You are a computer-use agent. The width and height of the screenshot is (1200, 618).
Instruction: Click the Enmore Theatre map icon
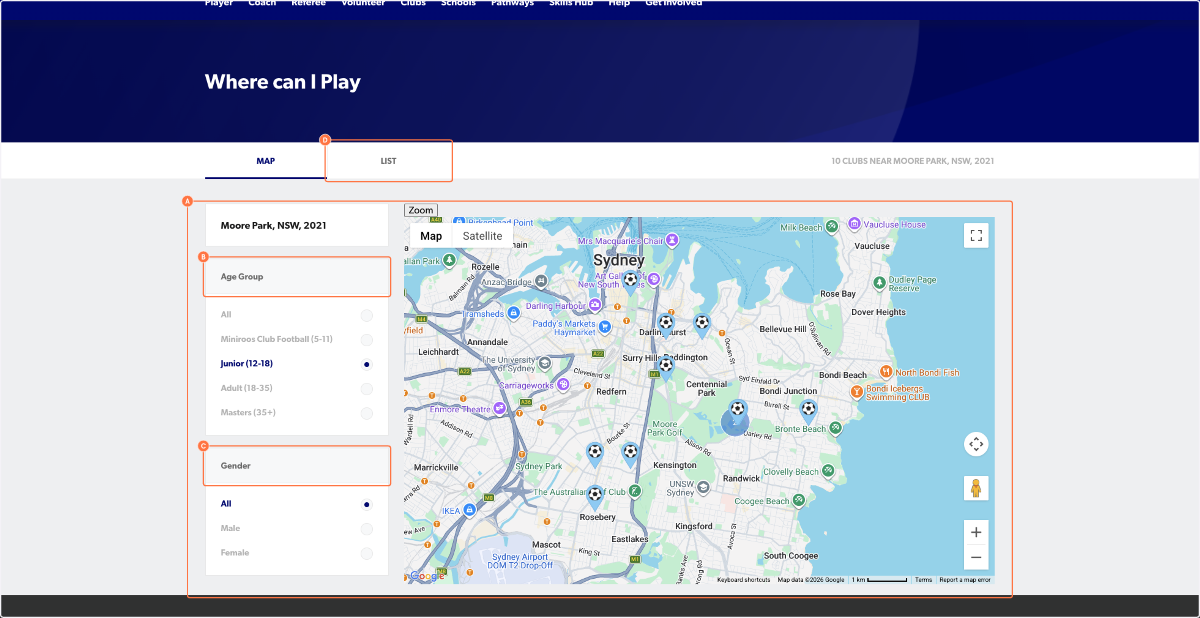[500, 409]
